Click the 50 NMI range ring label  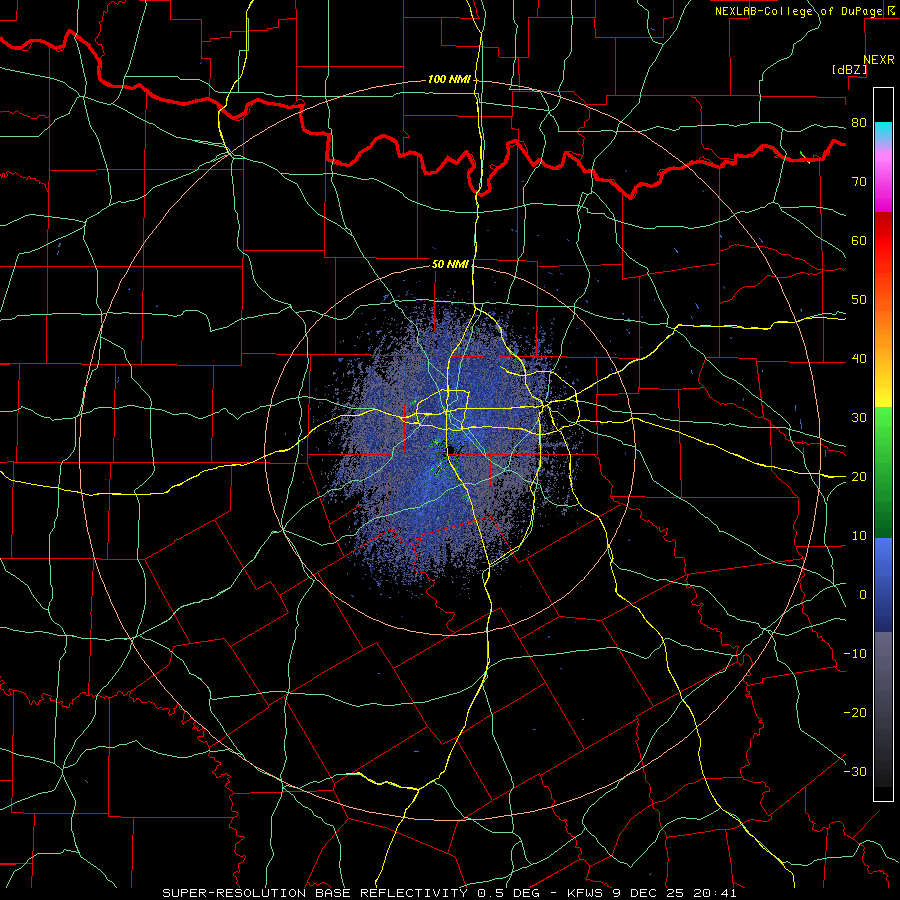point(450,264)
